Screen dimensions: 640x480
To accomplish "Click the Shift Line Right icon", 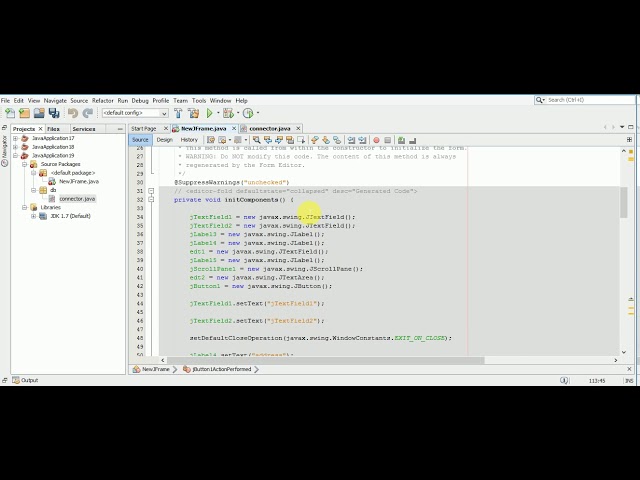I will click(362, 140).
